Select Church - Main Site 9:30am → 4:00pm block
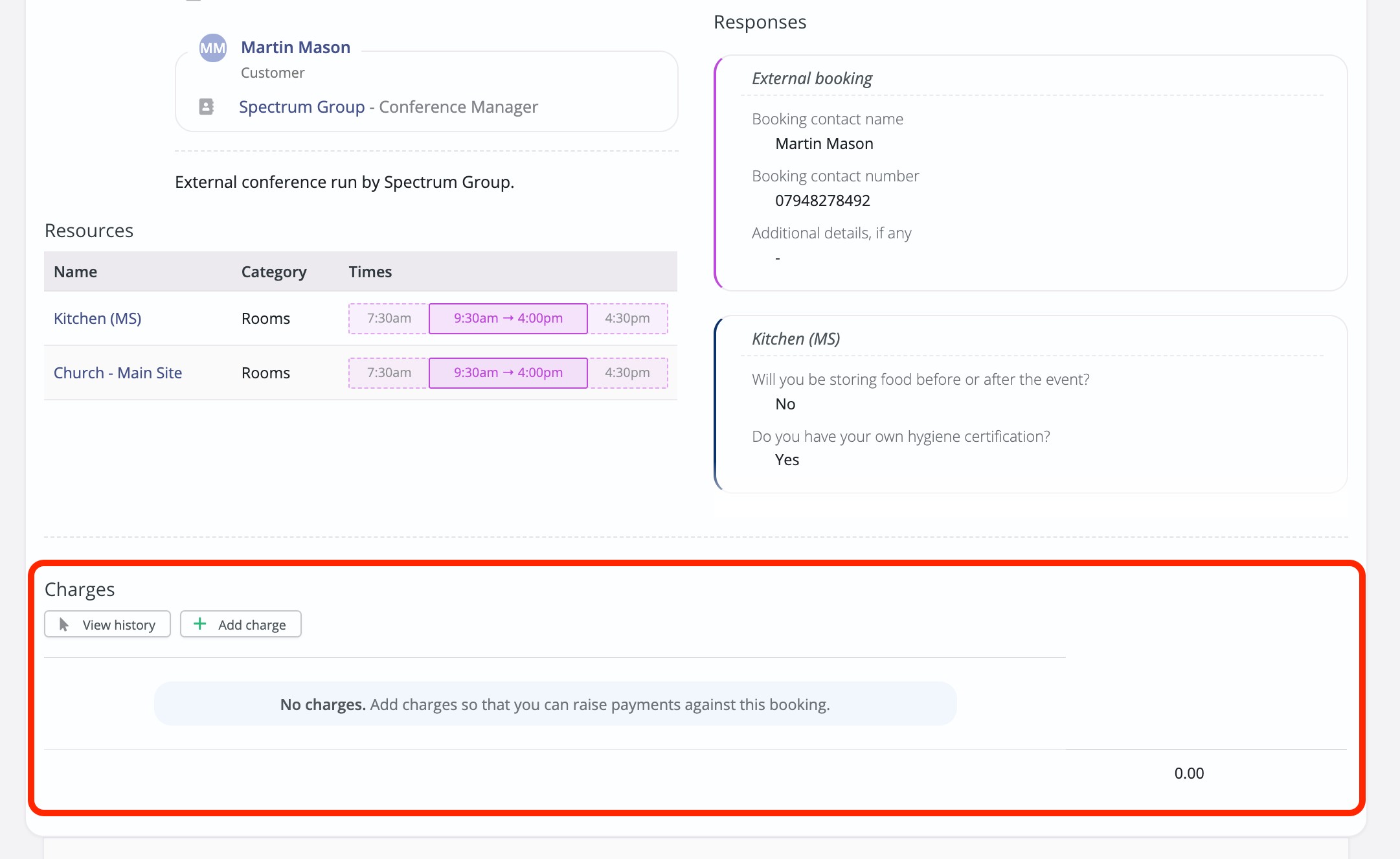This screenshot has width=1400, height=859. click(508, 372)
